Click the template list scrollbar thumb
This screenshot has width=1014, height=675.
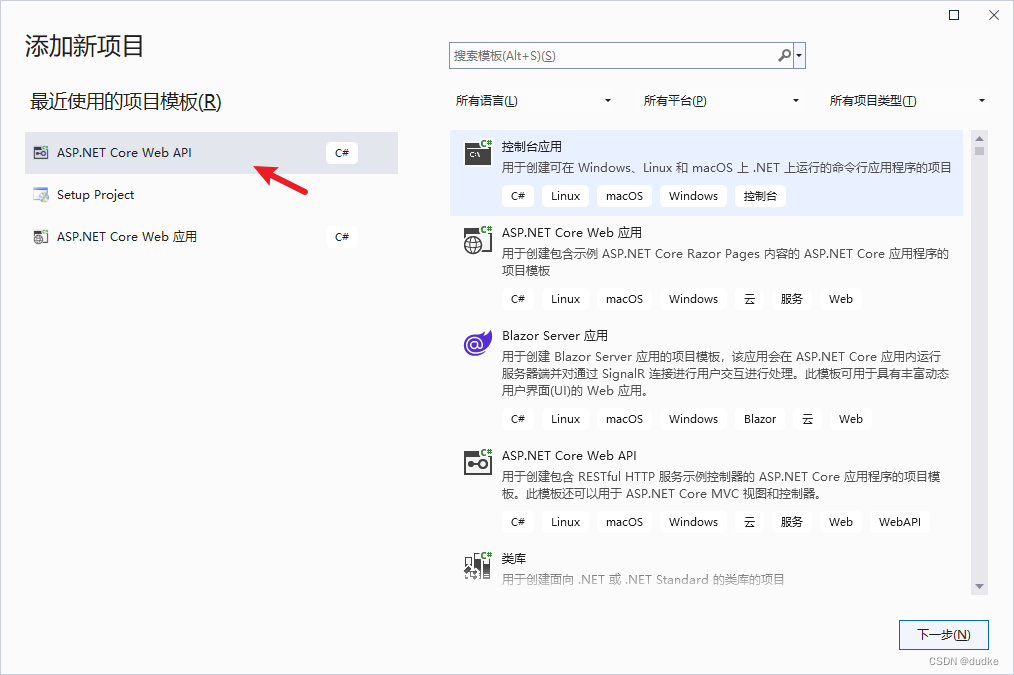pyautogui.click(x=979, y=151)
